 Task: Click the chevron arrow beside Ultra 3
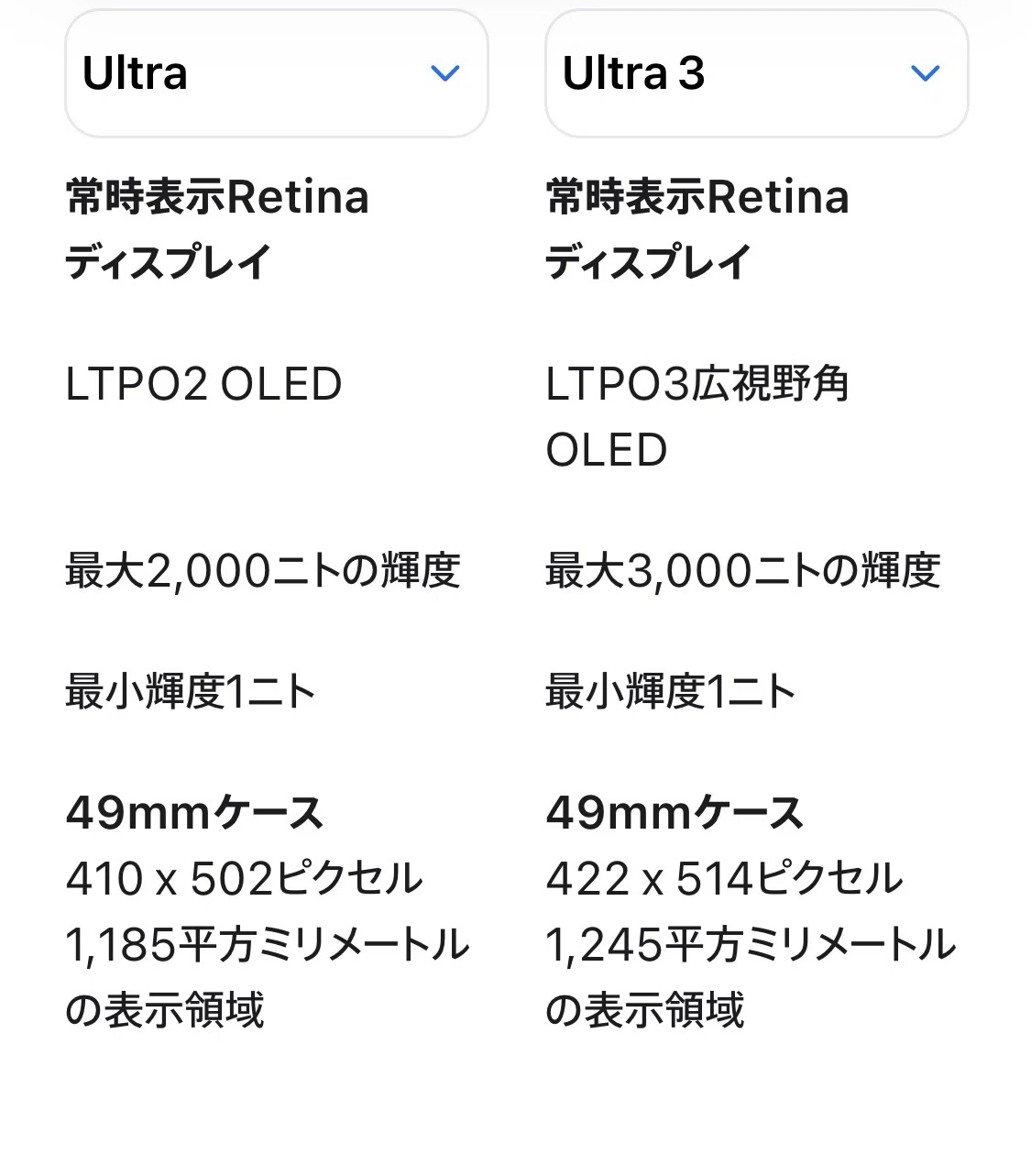pyautogui.click(x=926, y=73)
